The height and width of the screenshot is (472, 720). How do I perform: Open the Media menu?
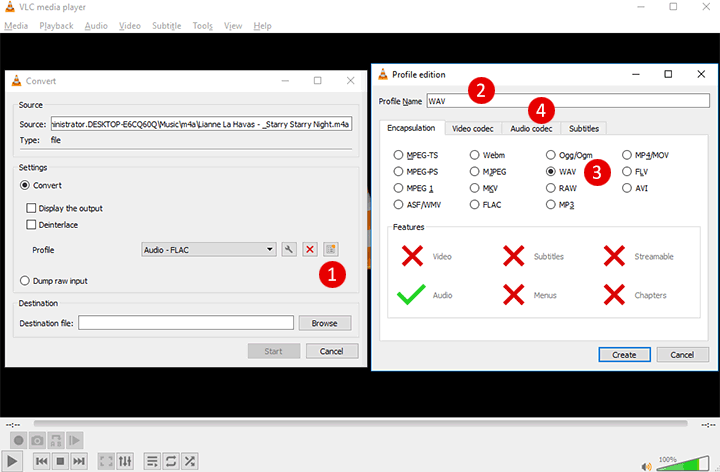point(16,26)
